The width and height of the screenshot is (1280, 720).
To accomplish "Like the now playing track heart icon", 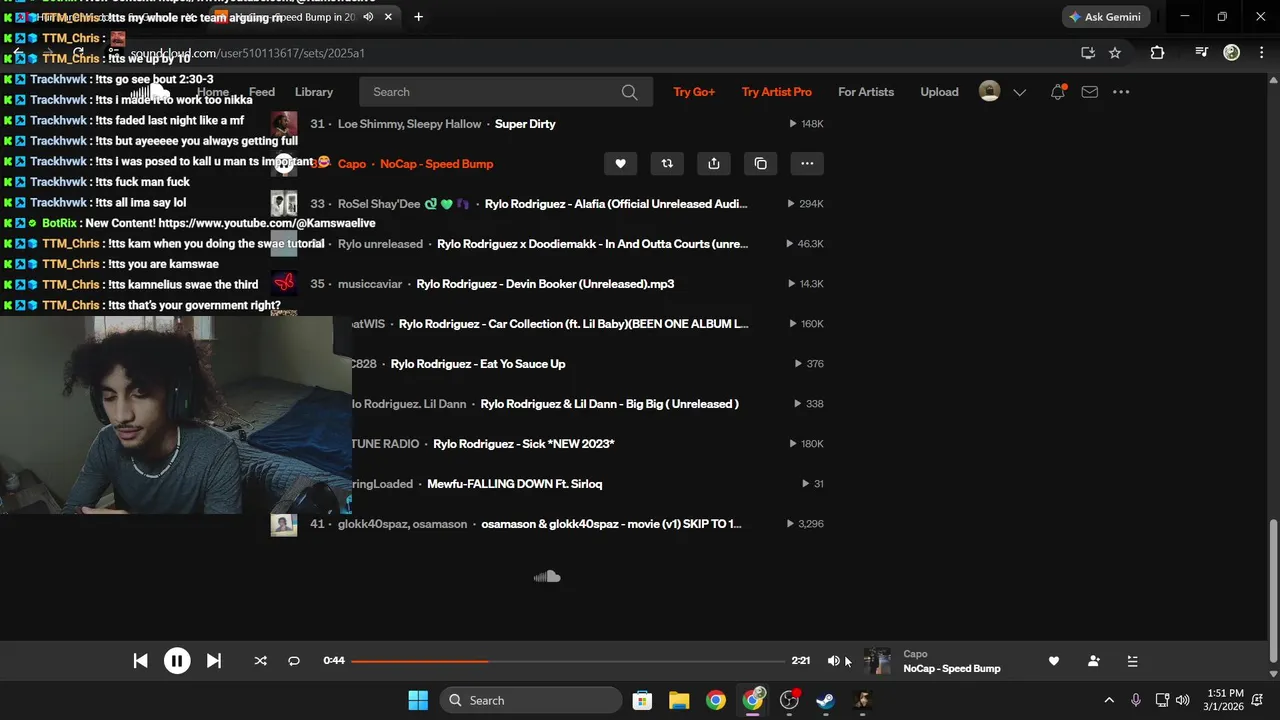I will (1053, 661).
